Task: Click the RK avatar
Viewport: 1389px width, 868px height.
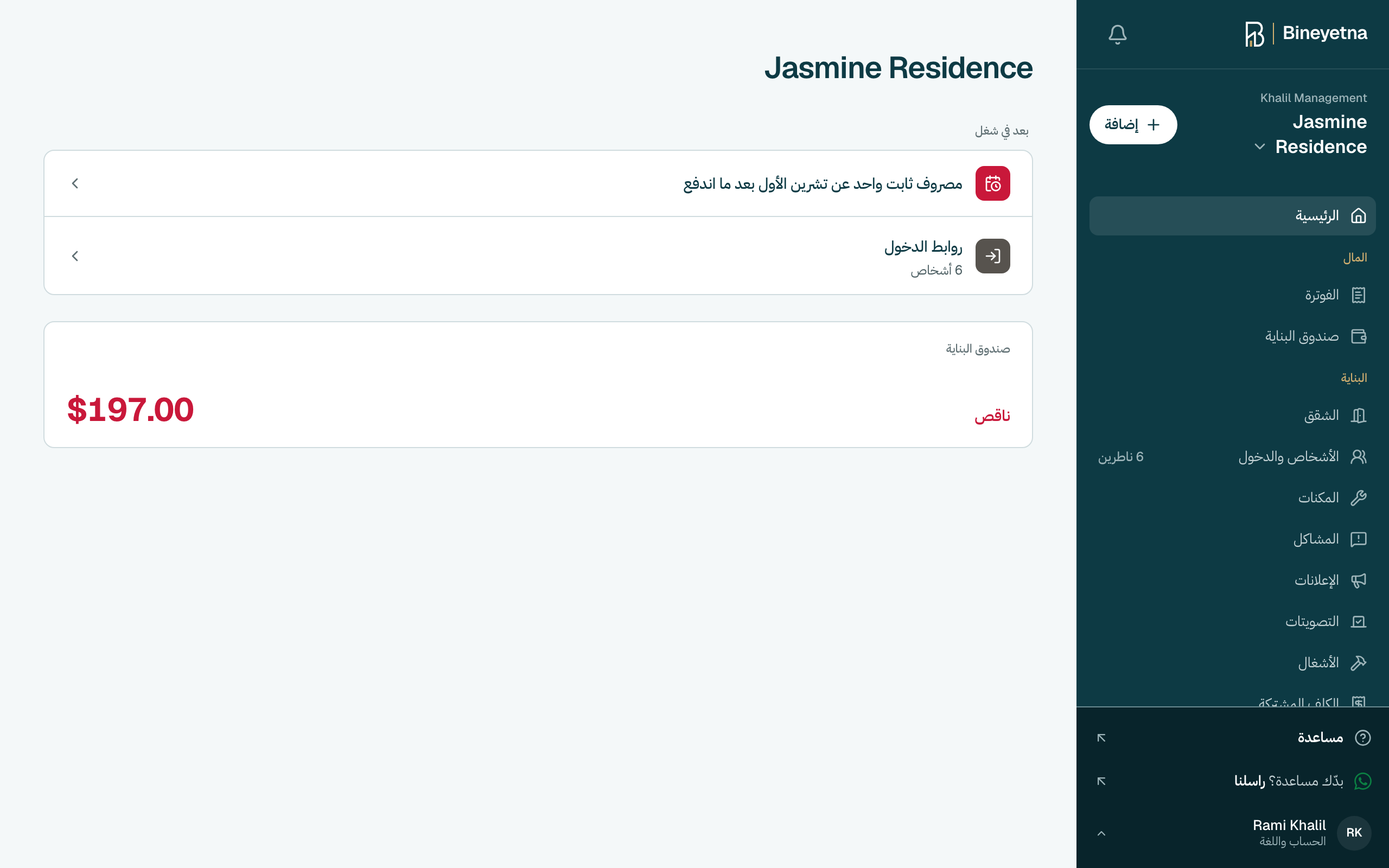Action: coord(1353,833)
